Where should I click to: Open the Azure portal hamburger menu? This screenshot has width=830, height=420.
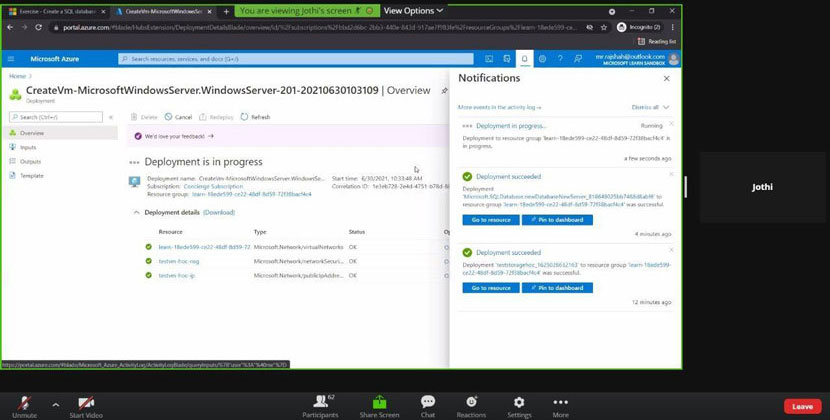[11, 59]
